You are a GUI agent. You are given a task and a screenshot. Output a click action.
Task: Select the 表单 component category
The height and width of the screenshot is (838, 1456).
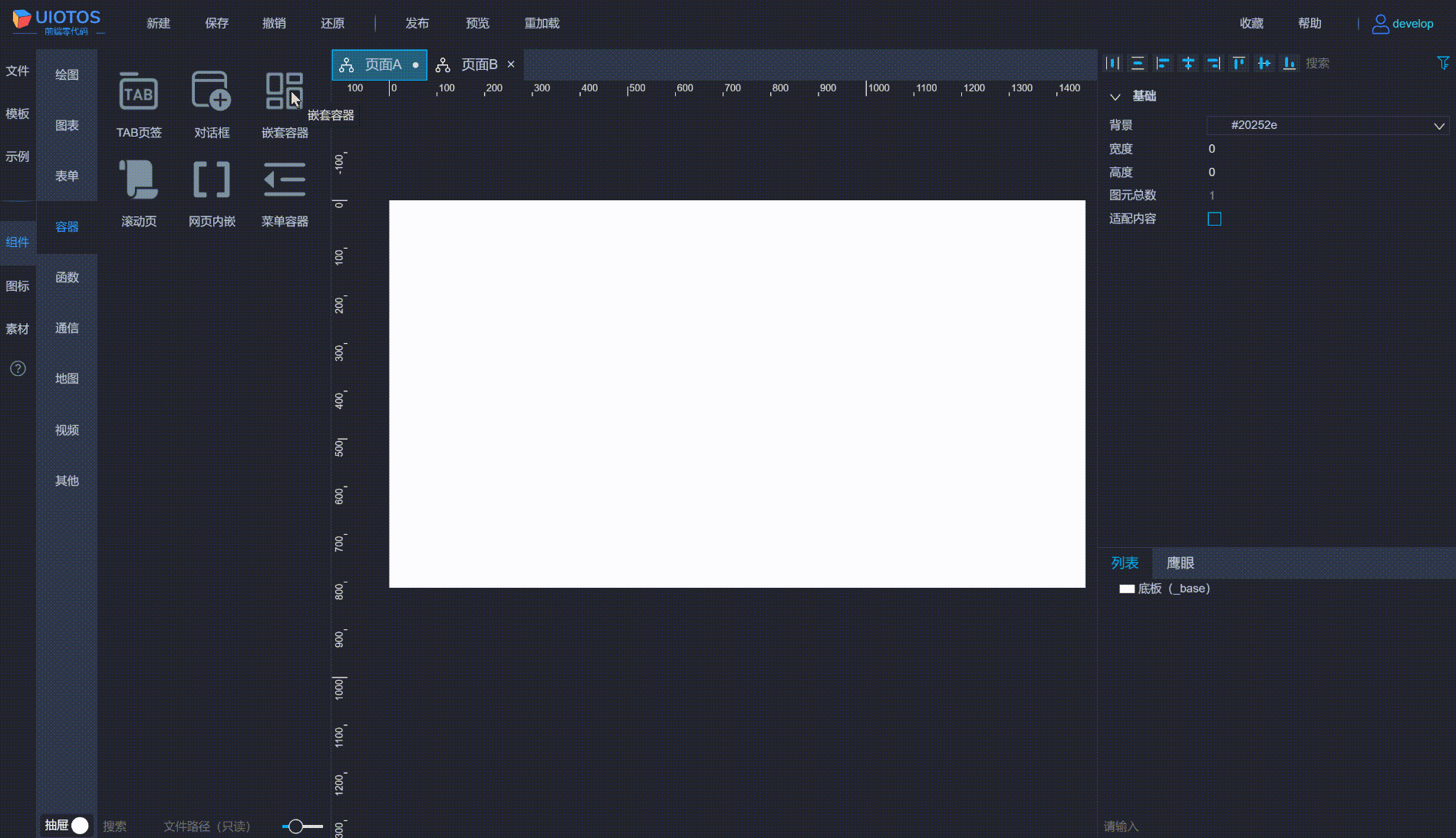pos(67,177)
